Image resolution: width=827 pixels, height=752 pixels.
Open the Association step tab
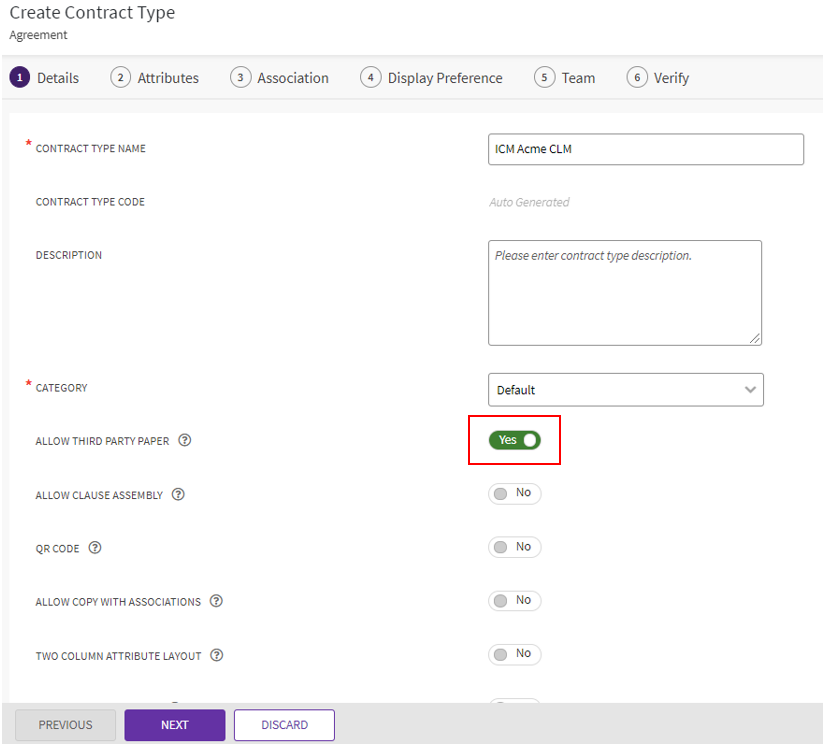280,78
